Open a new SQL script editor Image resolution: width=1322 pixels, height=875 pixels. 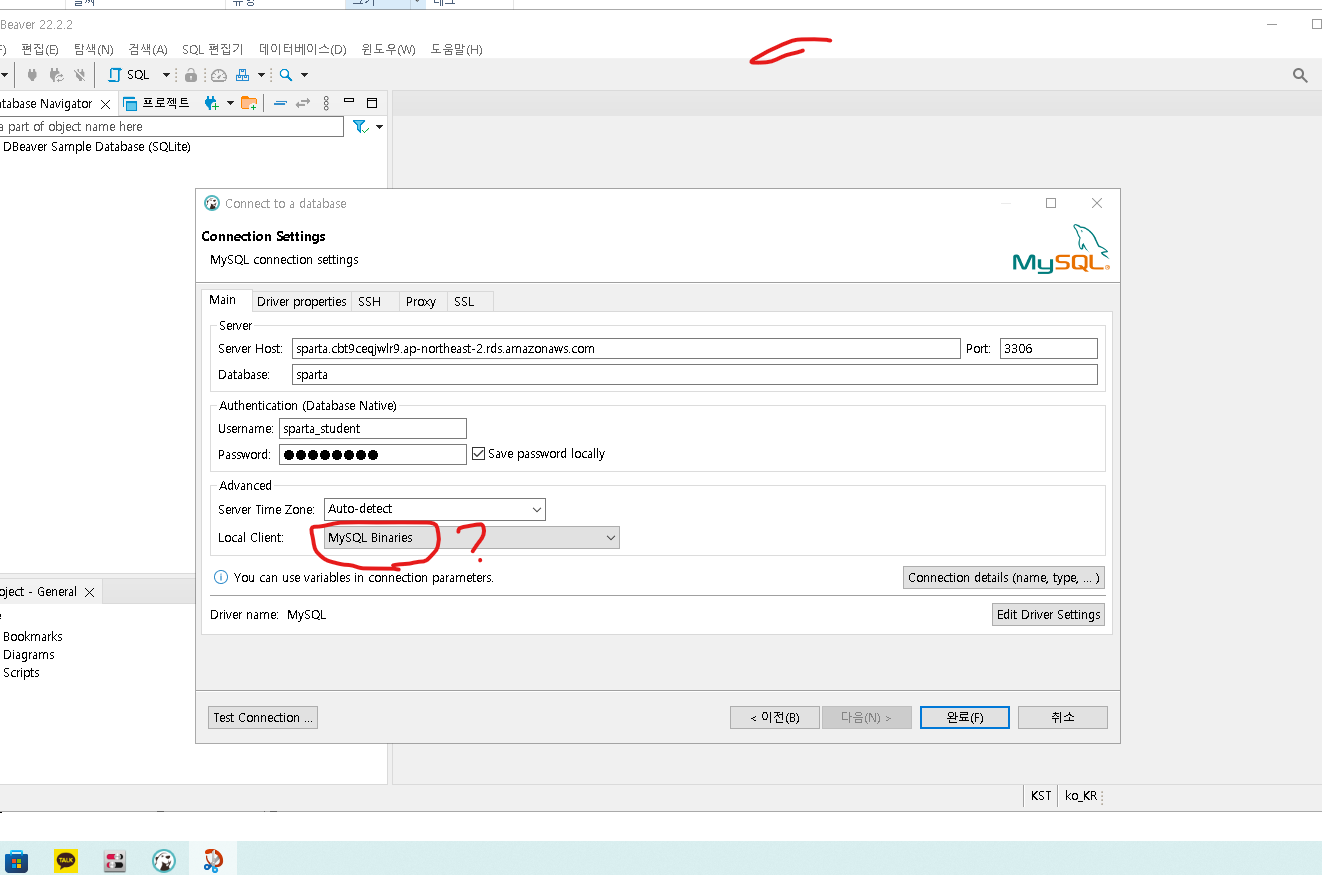click(x=129, y=75)
